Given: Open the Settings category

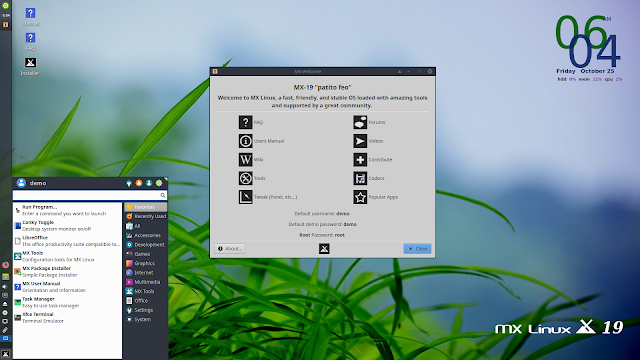Looking at the screenshot, I should pyautogui.click(x=145, y=310).
